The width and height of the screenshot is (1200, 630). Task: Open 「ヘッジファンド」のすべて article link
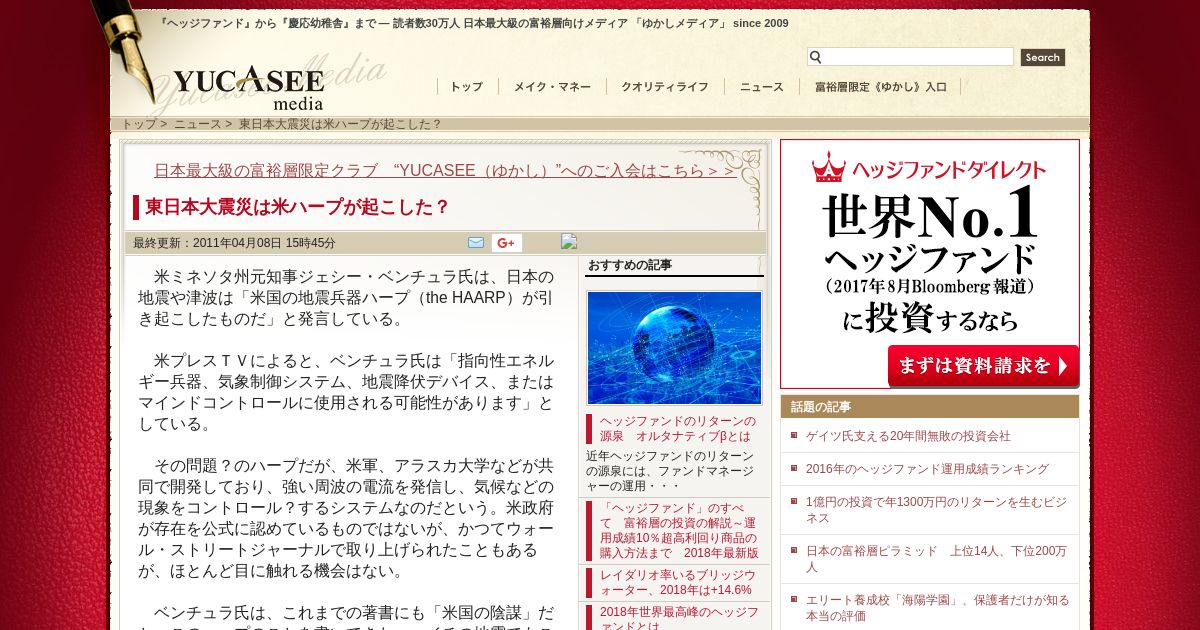point(679,530)
